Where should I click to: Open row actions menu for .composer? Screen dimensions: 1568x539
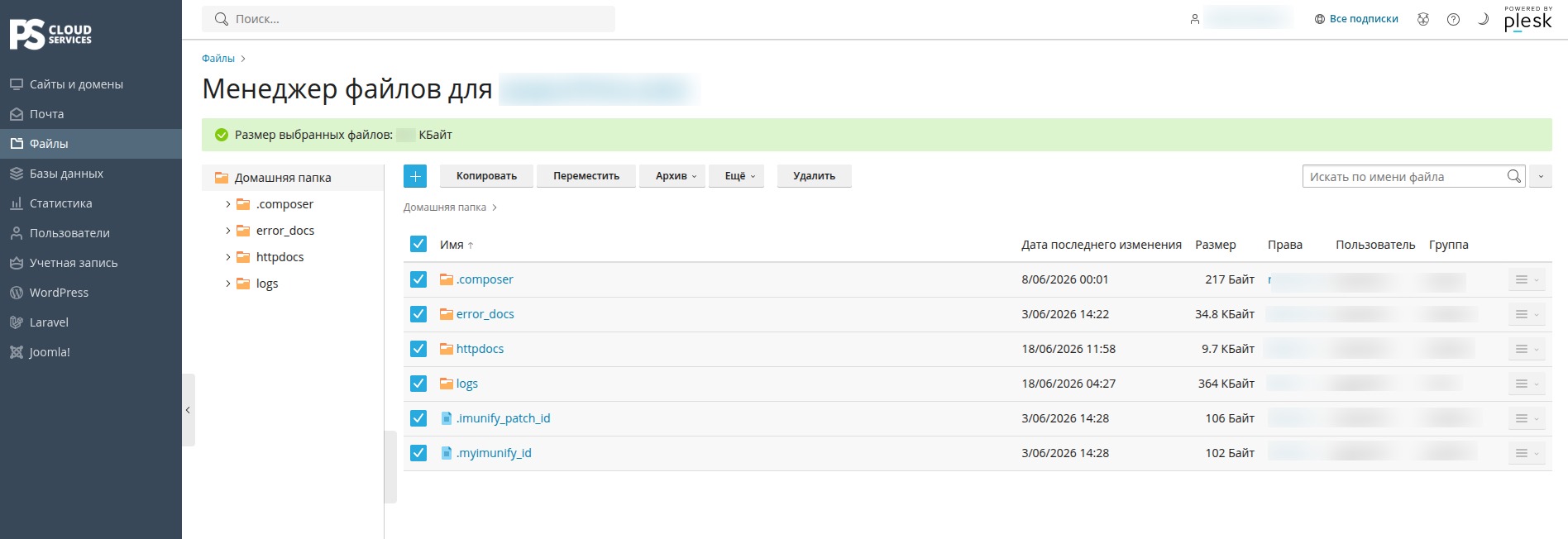pyautogui.click(x=1527, y=279)
